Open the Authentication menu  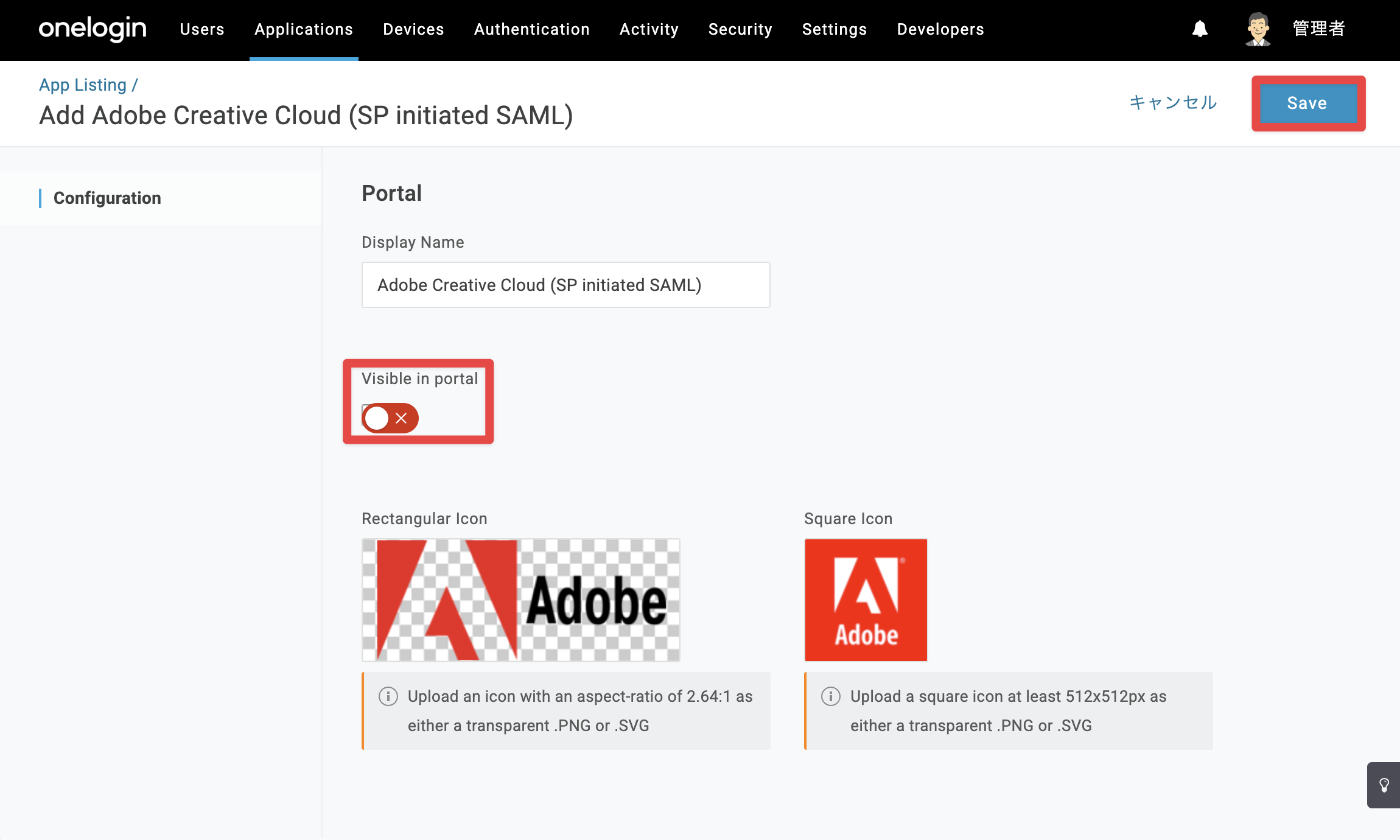click(532, 29)
